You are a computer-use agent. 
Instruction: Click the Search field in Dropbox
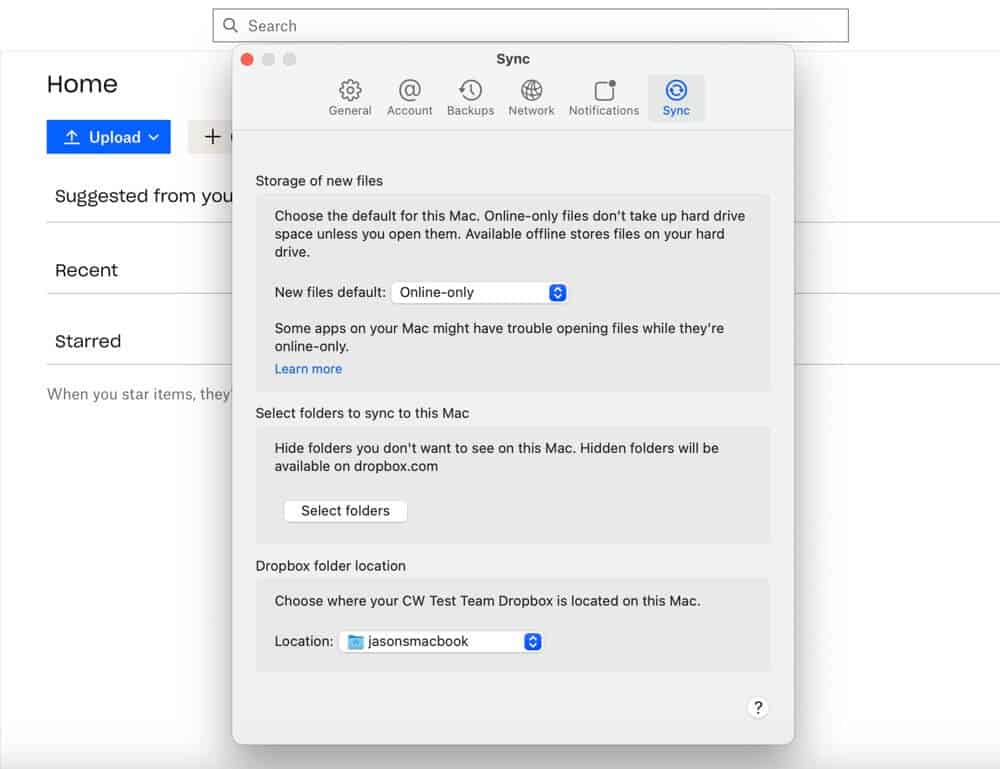[x=531, y=26]
